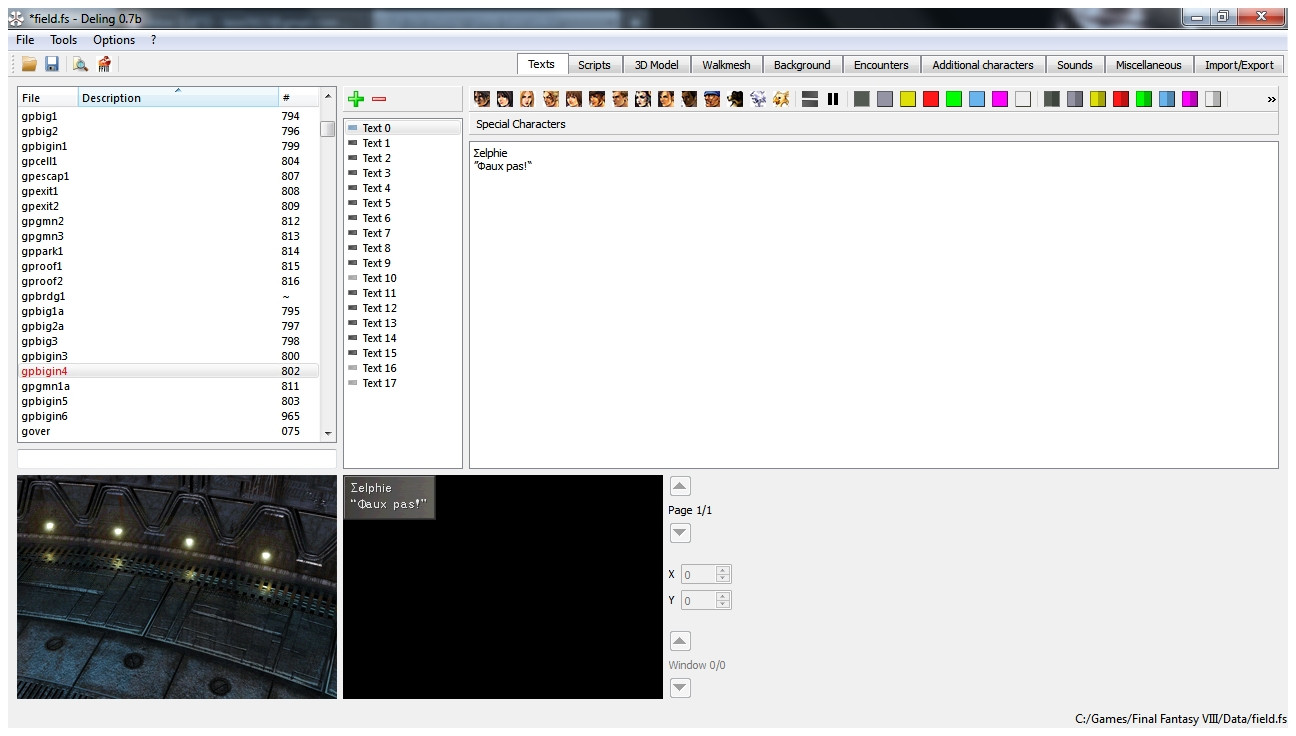Image resolution: width=1296 pixels, height=736 pixels.
Task: Sort the list by Description column header
Action: [x=178, y=97]
